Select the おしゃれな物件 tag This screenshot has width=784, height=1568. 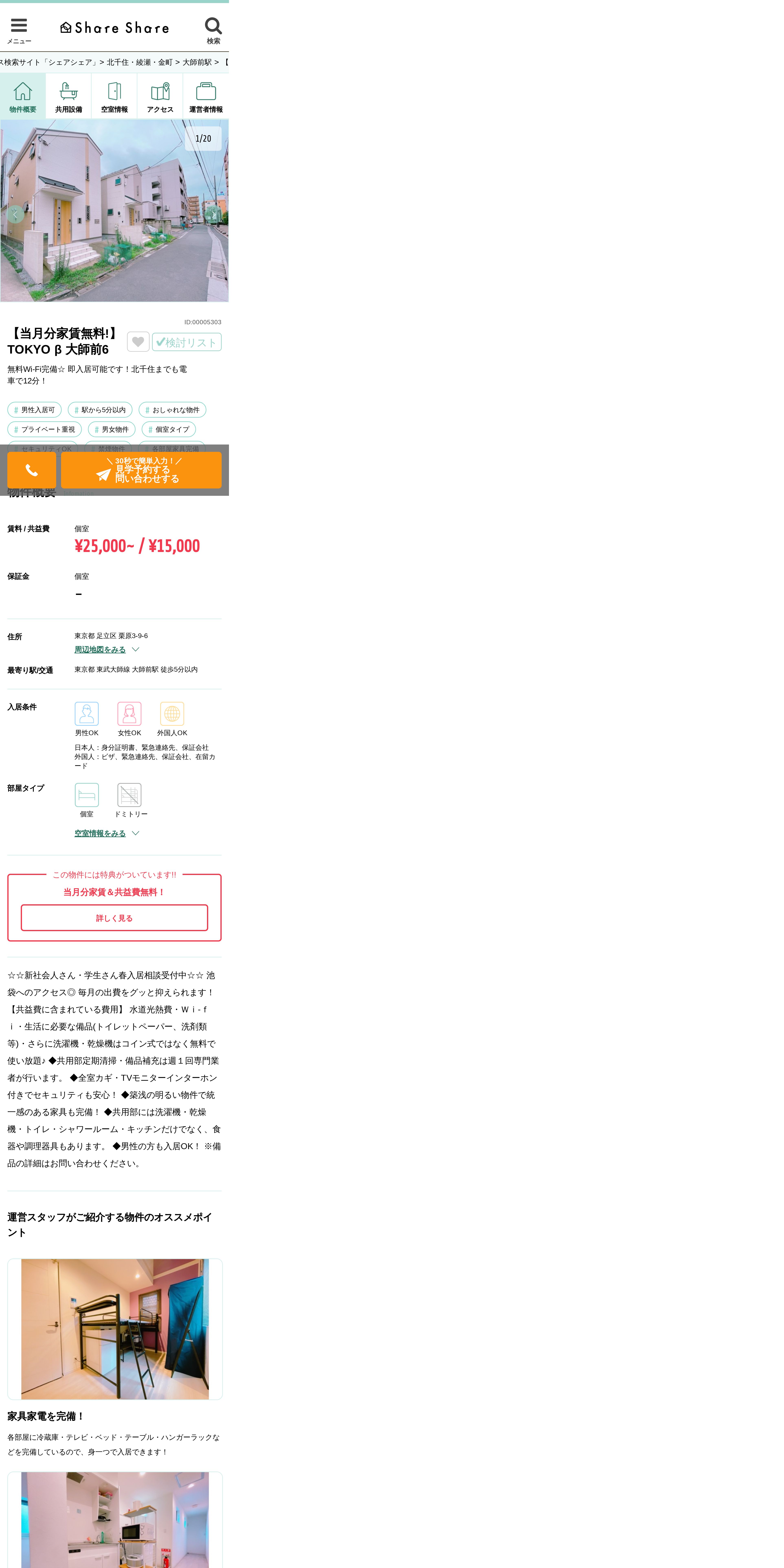[172, 410]
